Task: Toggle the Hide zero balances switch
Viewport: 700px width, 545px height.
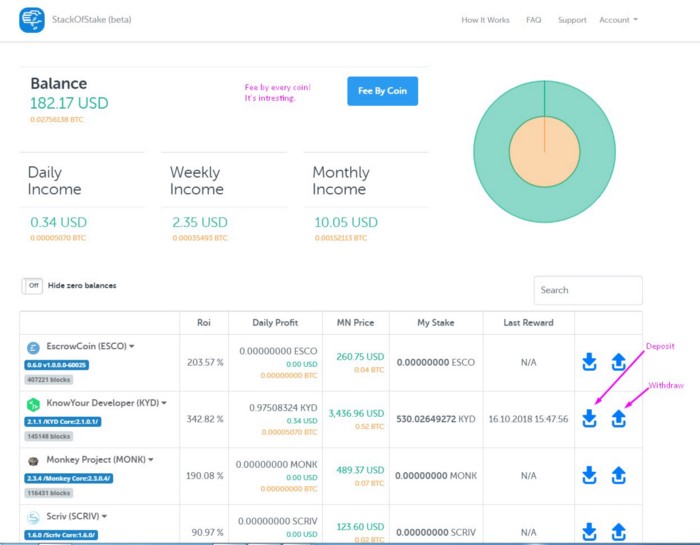Action: [x=32, y=286]
